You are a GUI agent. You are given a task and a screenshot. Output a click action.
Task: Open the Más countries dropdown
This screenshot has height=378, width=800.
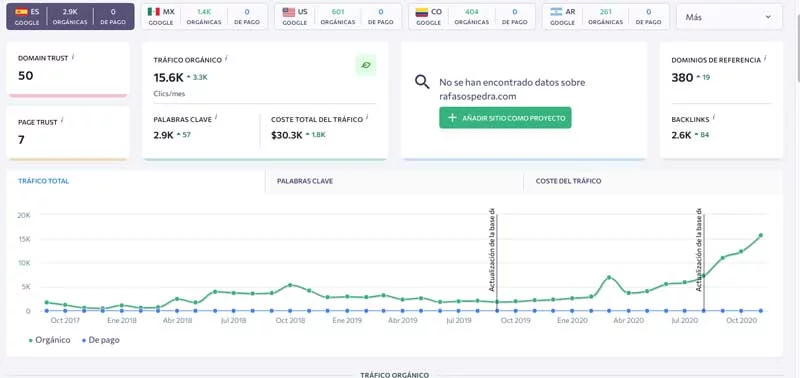[x=729, y=17]
